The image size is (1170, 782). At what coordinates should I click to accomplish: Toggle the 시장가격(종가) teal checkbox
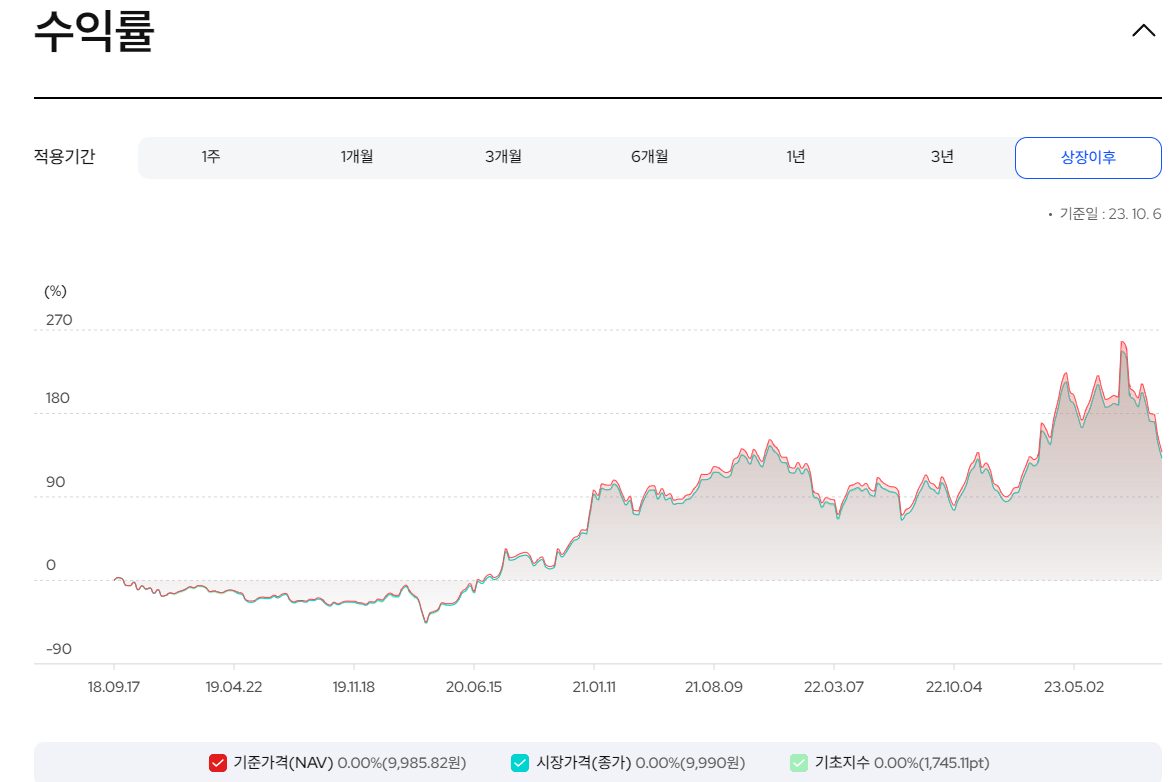(520, 763)
